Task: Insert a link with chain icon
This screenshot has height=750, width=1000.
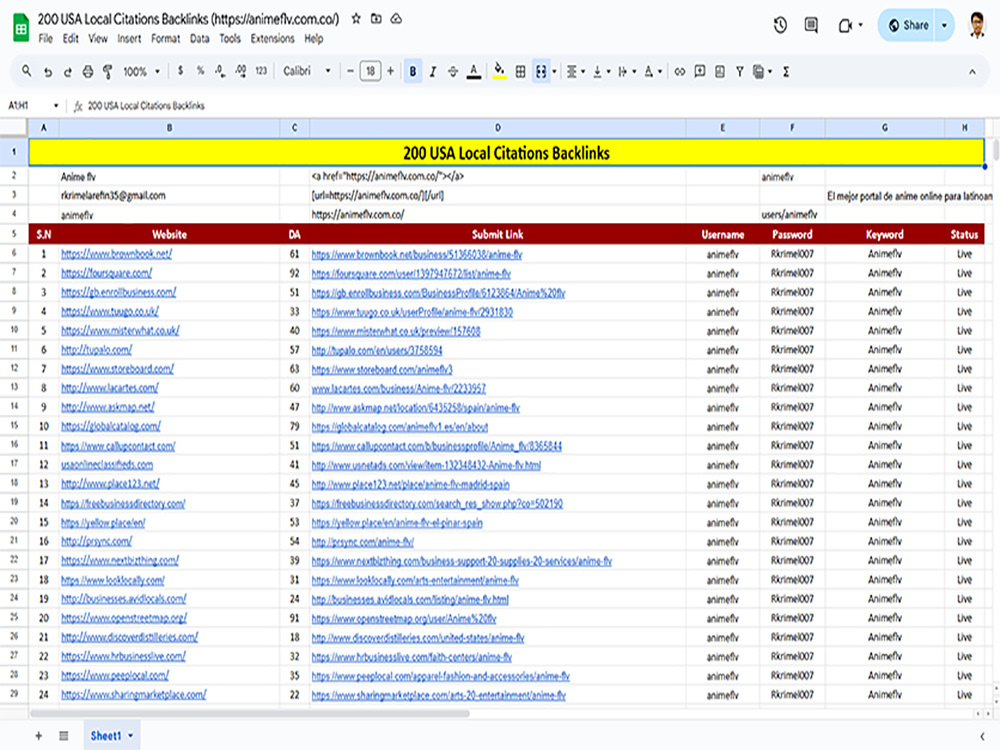Action: pos(680,71)
